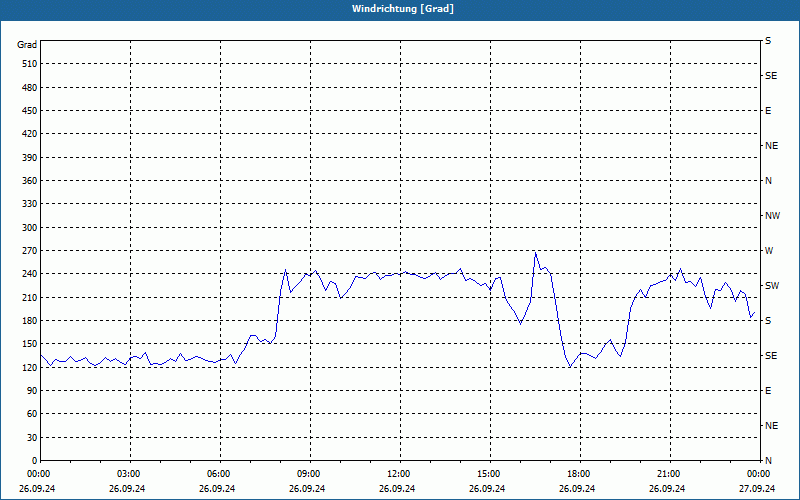The image size is (800, 500).
Task: Click the 420 value on the degree axis
Action: tap(30, 134)
